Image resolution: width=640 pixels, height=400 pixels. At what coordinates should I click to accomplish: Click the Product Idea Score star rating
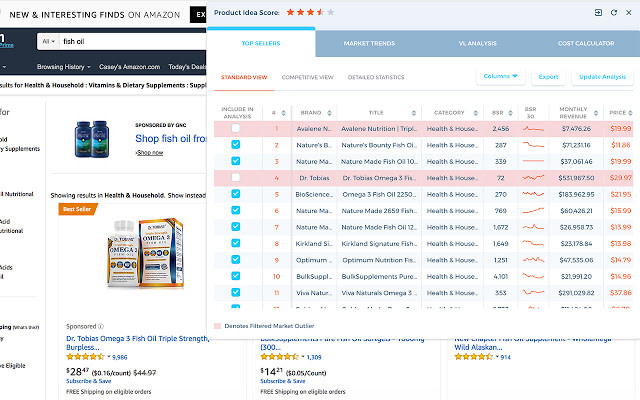point(310,12)
